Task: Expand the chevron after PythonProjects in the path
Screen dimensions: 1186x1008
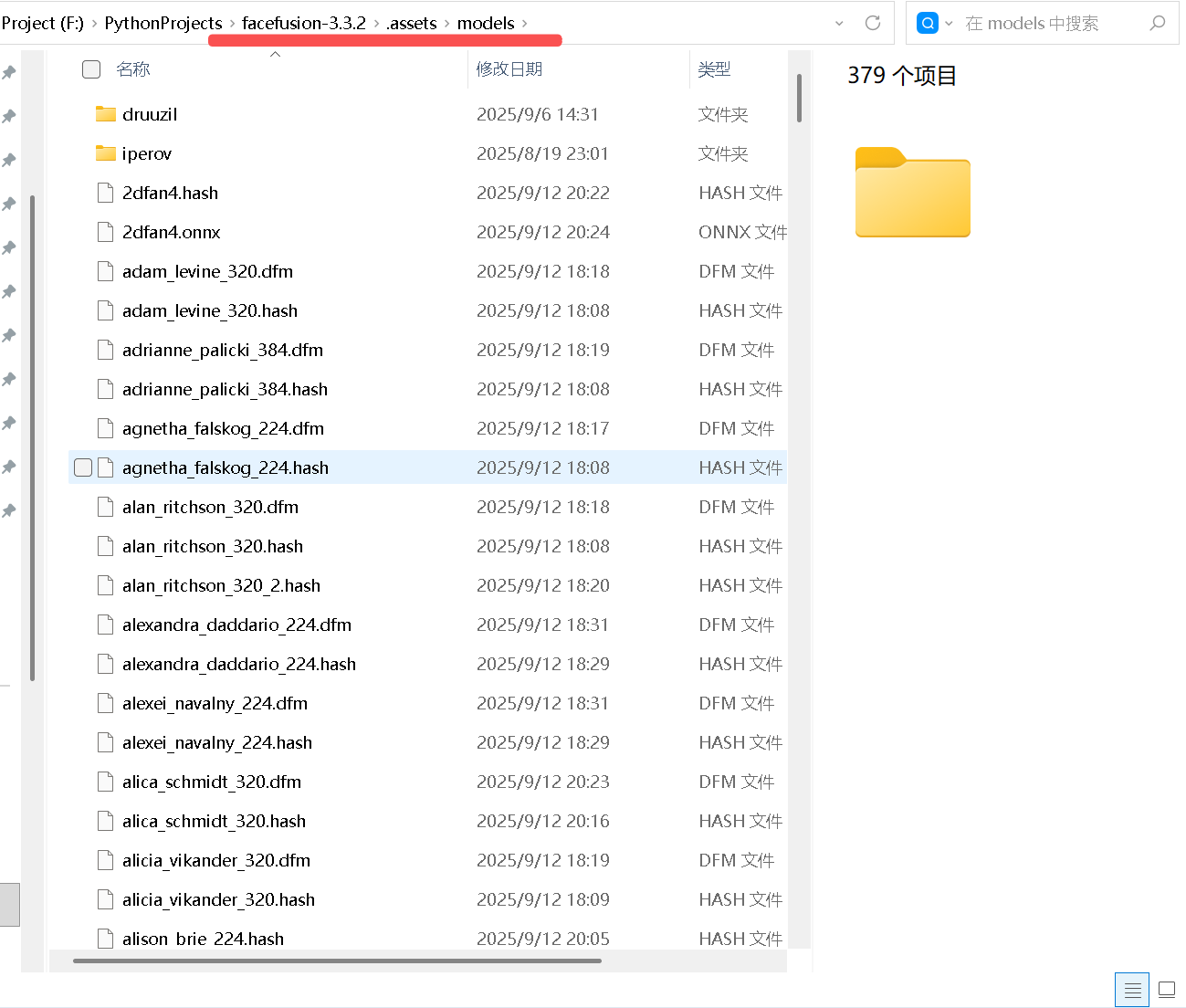Action: pyautogui.click(x=232, y=23)
